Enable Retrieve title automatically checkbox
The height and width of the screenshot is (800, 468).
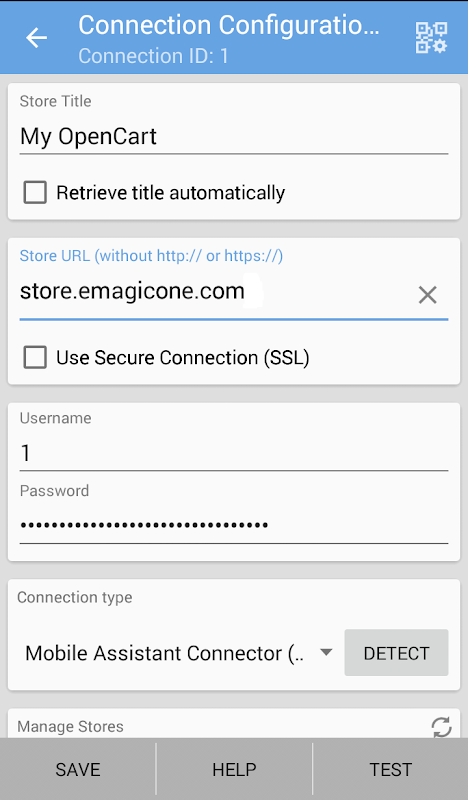tap(35, 192)
